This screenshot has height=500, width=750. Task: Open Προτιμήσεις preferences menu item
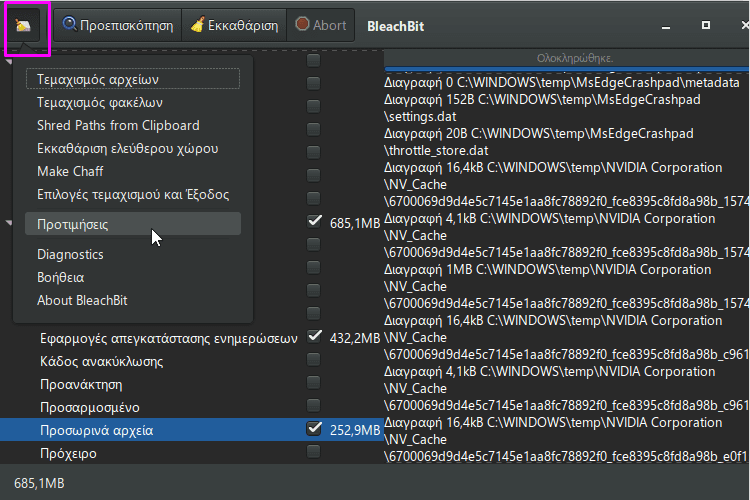[x=132, y=224]
